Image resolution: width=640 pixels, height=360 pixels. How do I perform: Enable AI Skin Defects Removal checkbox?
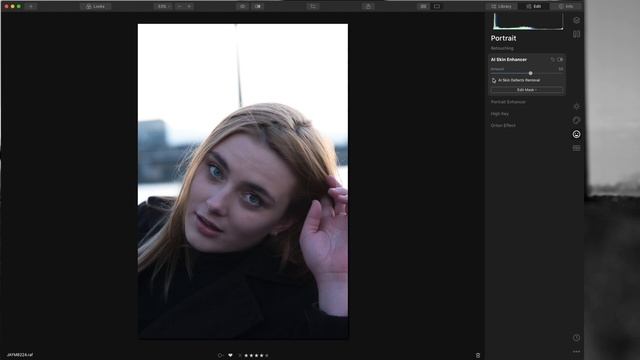click(494, 80)
